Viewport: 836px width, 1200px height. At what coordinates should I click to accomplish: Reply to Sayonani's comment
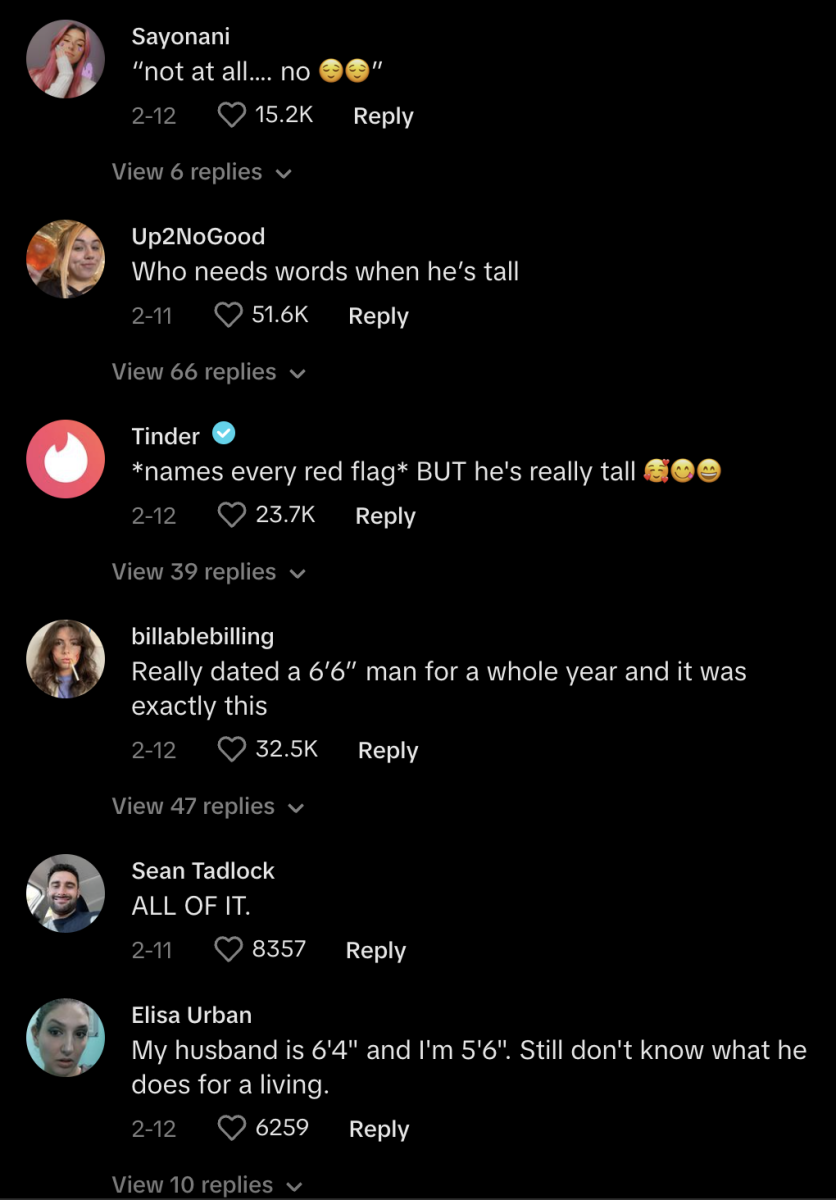point(383,116)
